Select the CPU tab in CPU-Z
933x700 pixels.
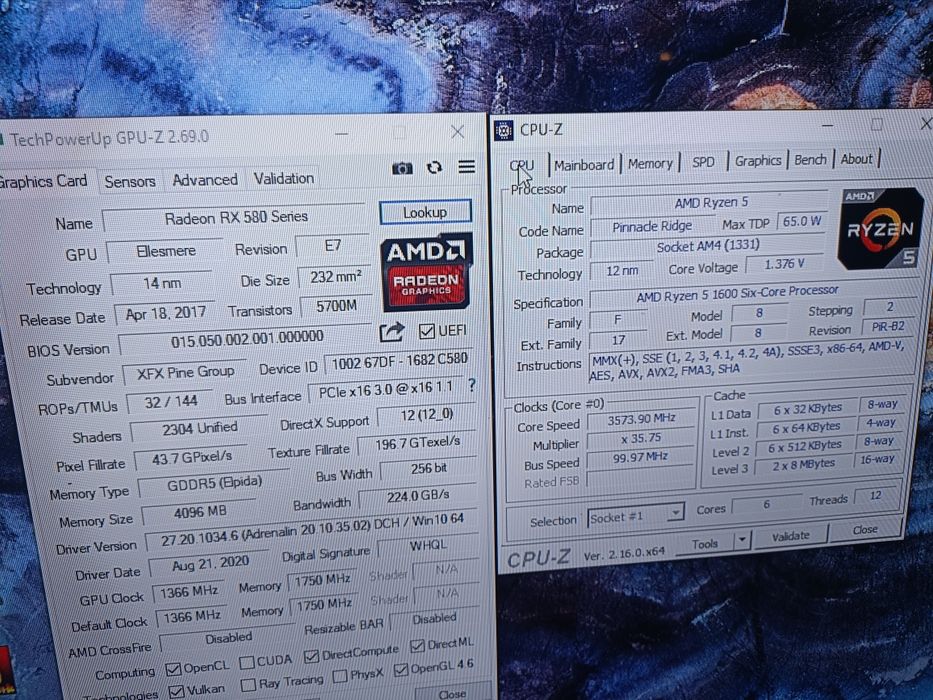[x=522, y=165]
